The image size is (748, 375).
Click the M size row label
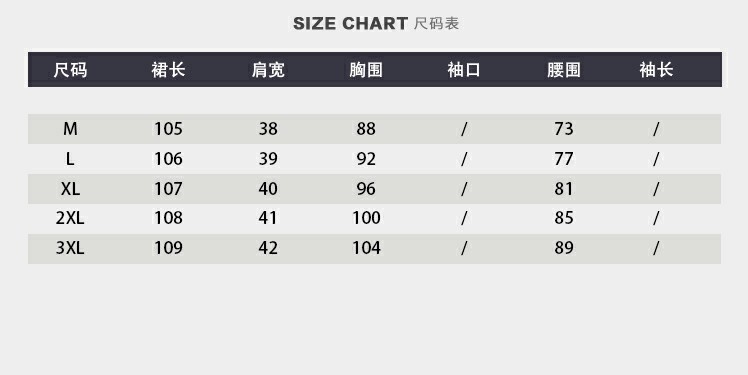70,129
